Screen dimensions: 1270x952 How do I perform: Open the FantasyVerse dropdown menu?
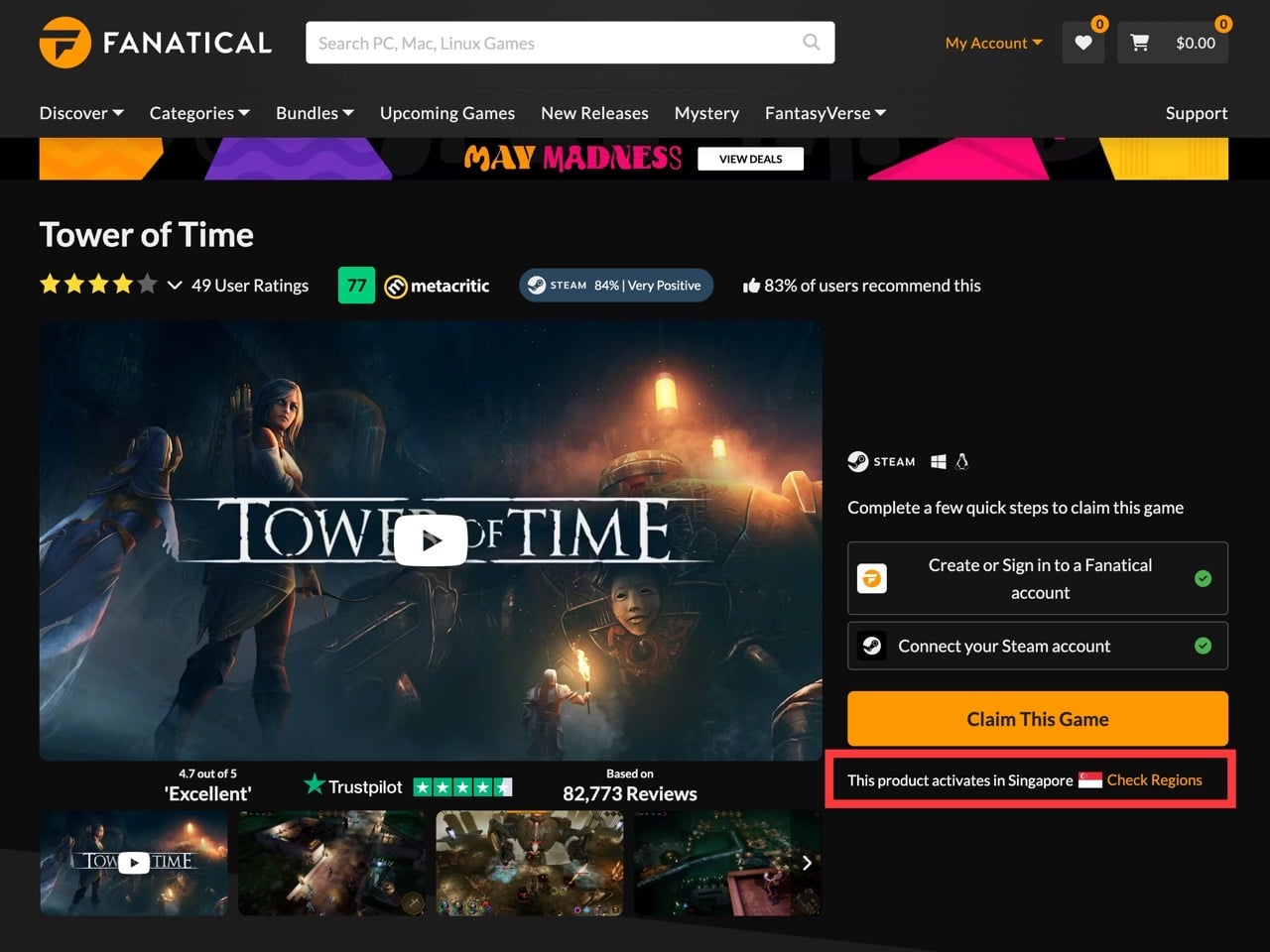(825, 113)
